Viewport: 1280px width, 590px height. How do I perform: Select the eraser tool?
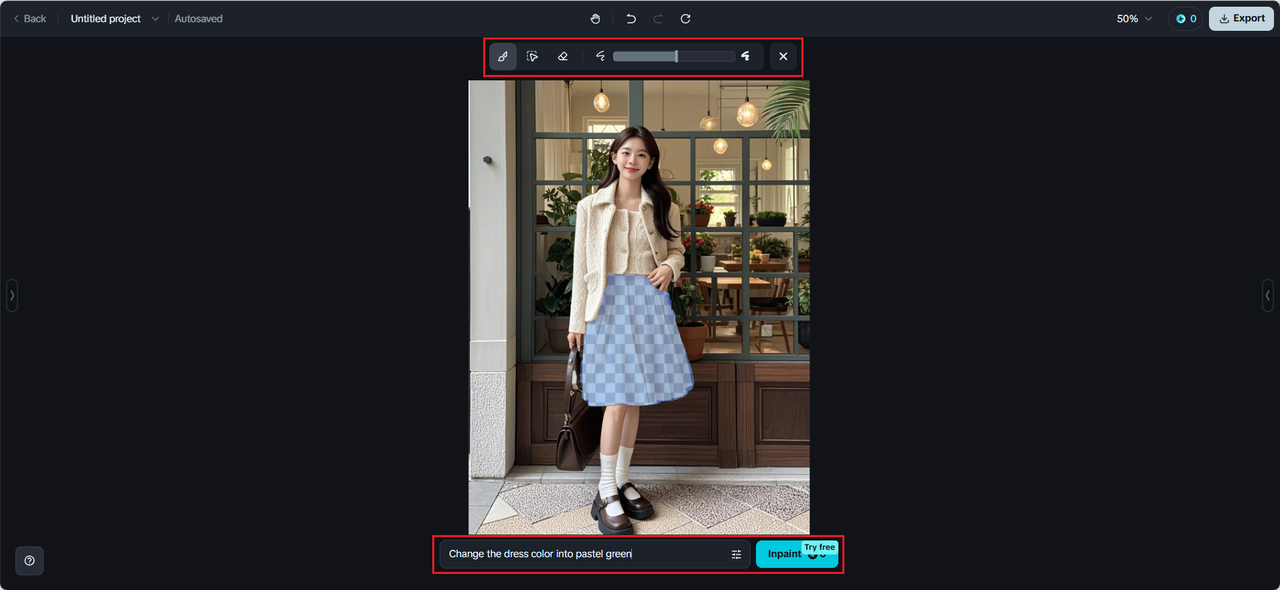click(563, 57)
